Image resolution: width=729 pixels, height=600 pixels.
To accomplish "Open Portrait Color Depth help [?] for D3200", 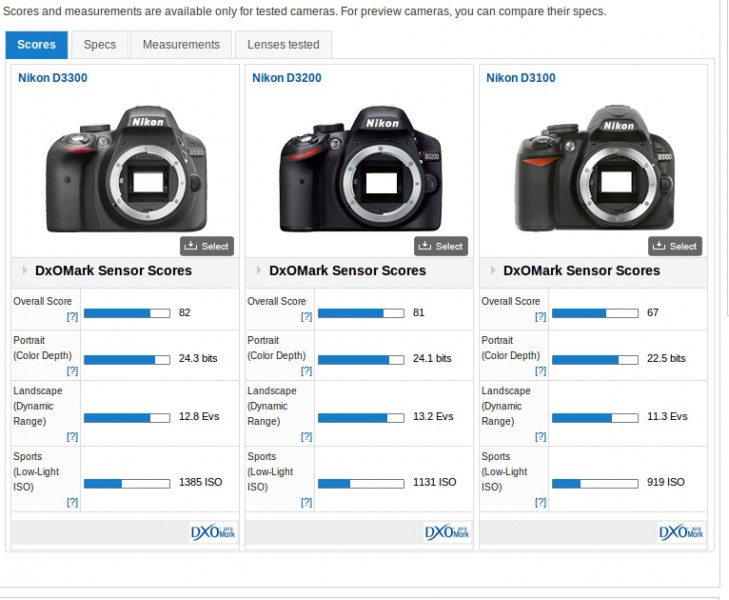I will [x=306, y=371].
